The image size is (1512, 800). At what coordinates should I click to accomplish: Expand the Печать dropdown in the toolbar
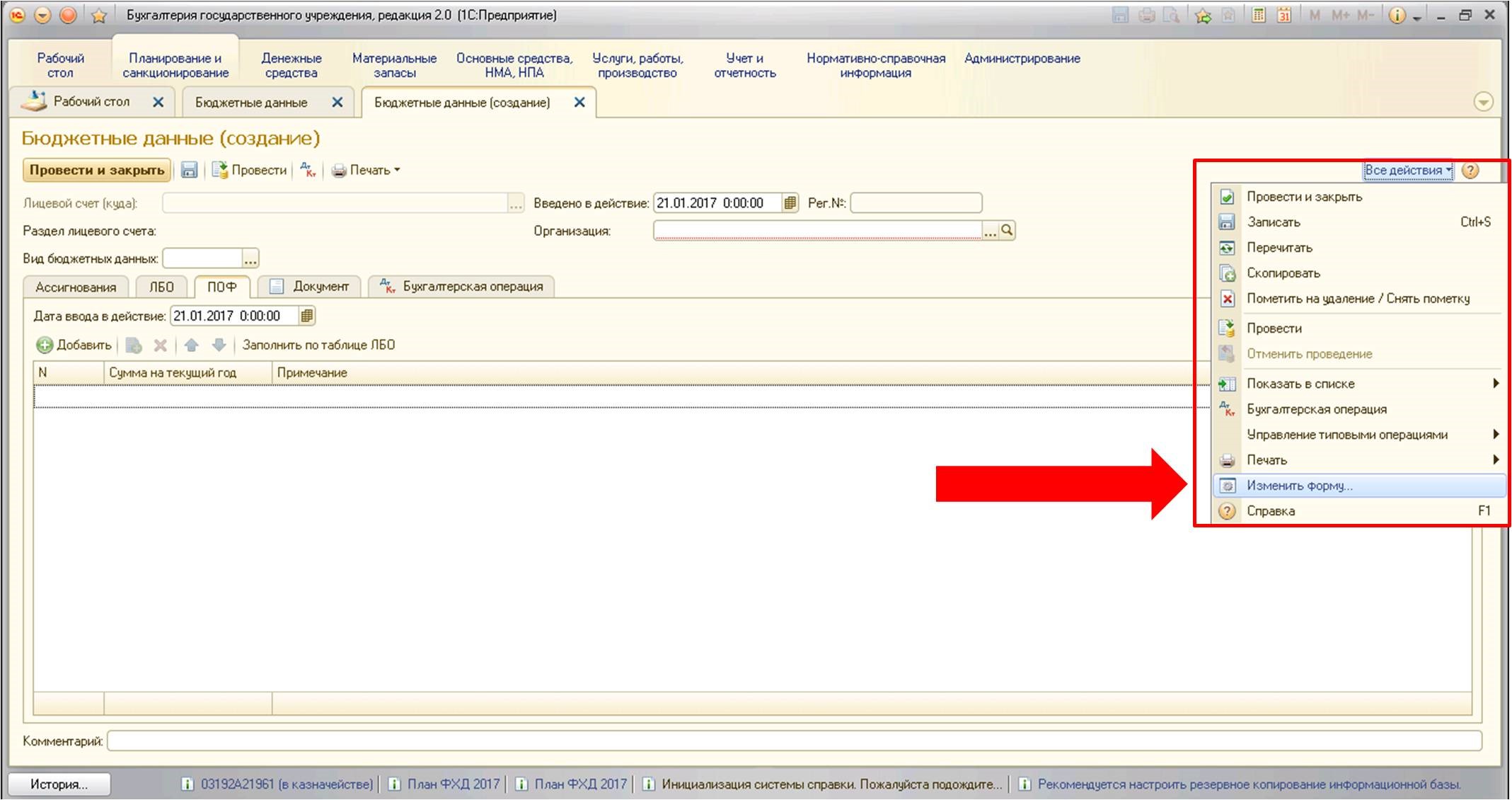click(367, 170)
